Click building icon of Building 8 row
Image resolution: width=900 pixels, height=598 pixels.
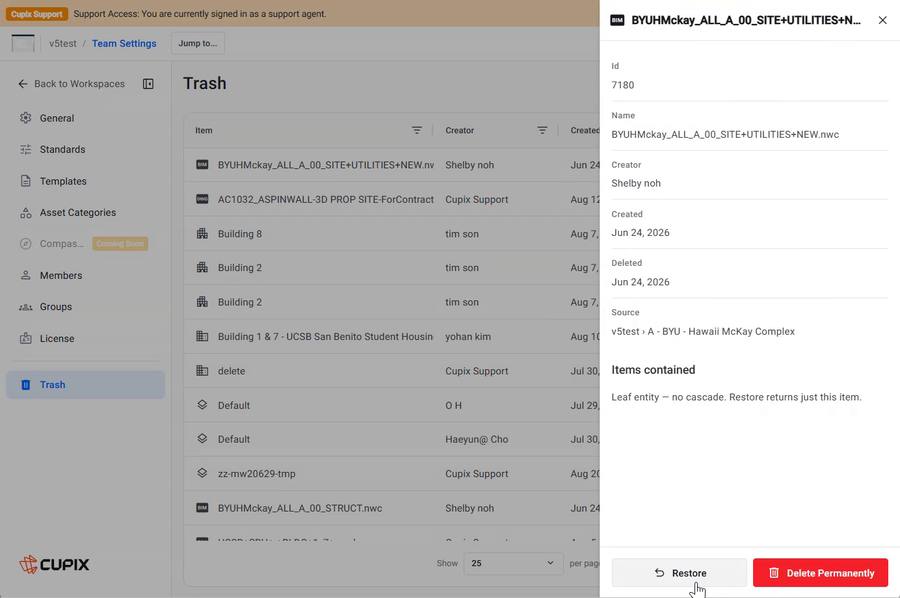tap(202, 234)
